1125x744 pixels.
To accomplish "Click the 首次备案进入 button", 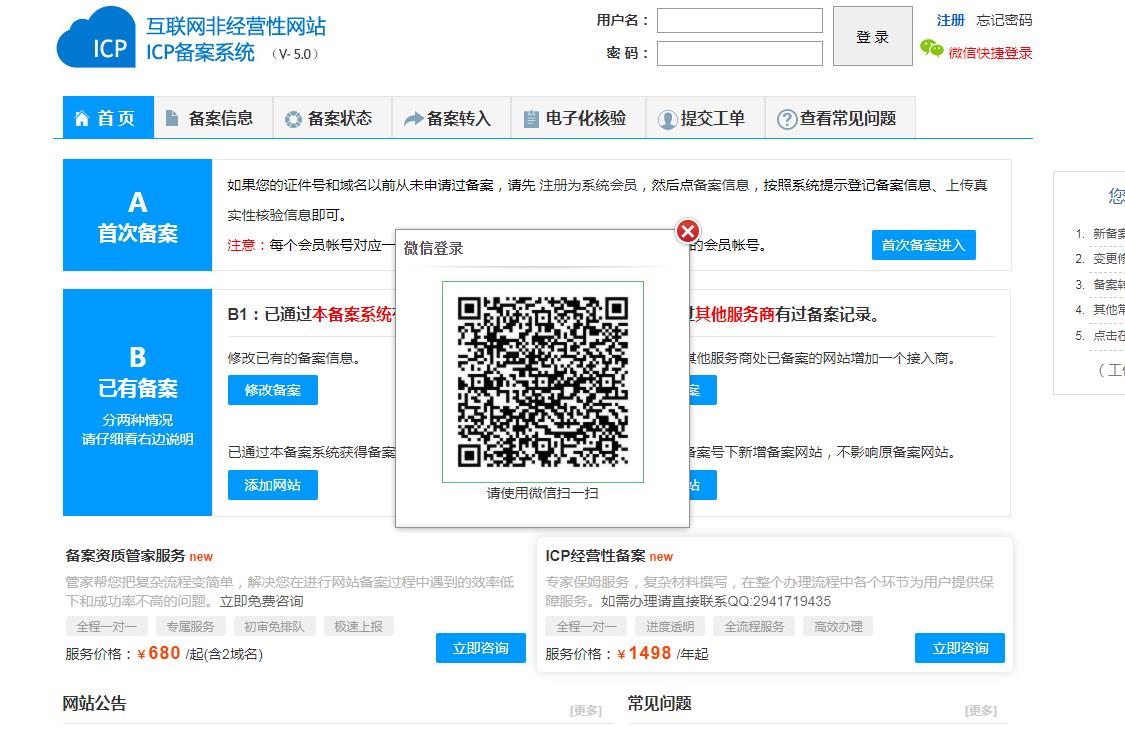I will pyautogui.click(x=923, y=245).
